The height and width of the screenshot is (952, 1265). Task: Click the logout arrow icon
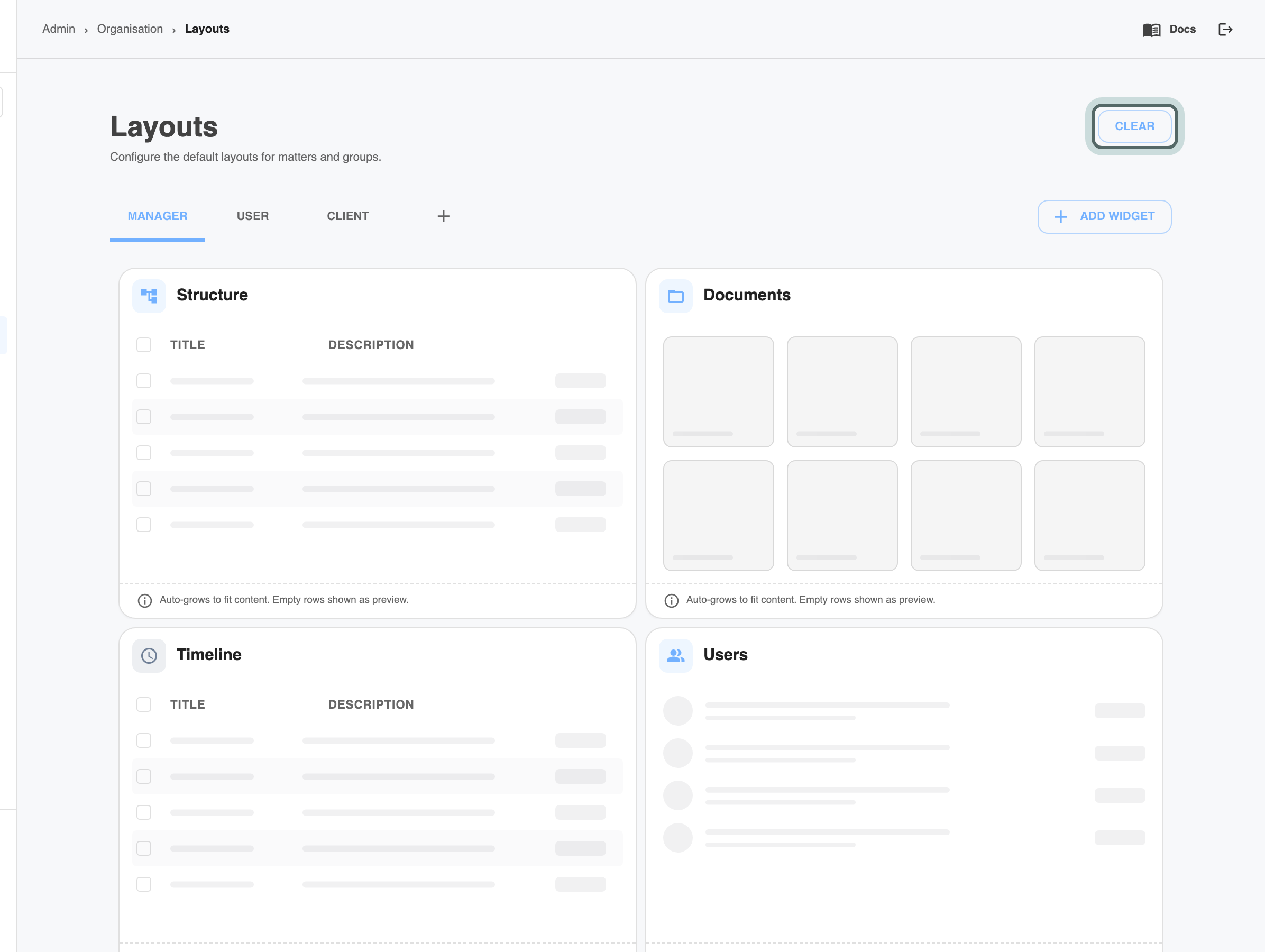(x=1225, y=30)
